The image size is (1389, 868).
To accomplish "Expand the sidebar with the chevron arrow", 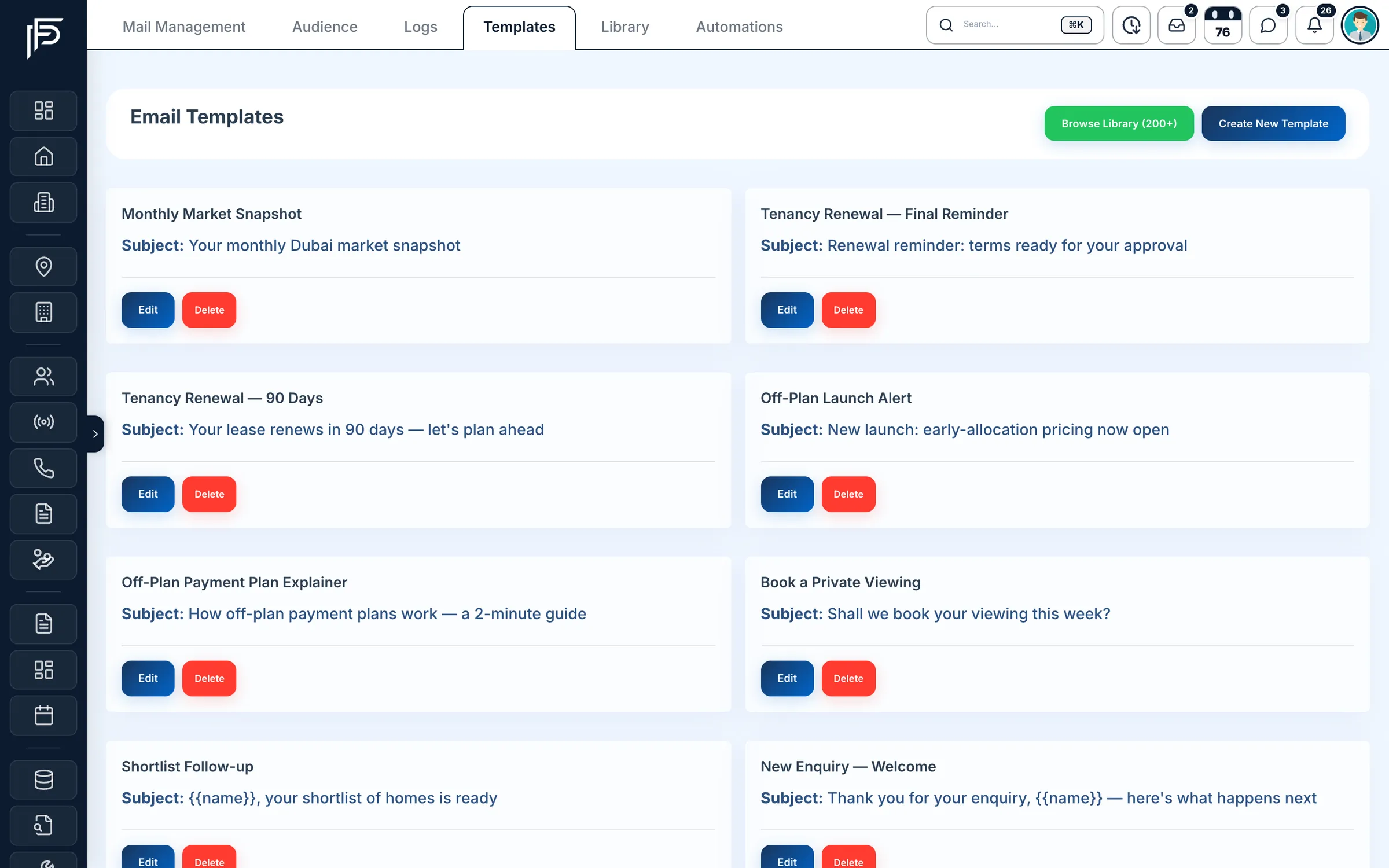I will tap(95, 433).
